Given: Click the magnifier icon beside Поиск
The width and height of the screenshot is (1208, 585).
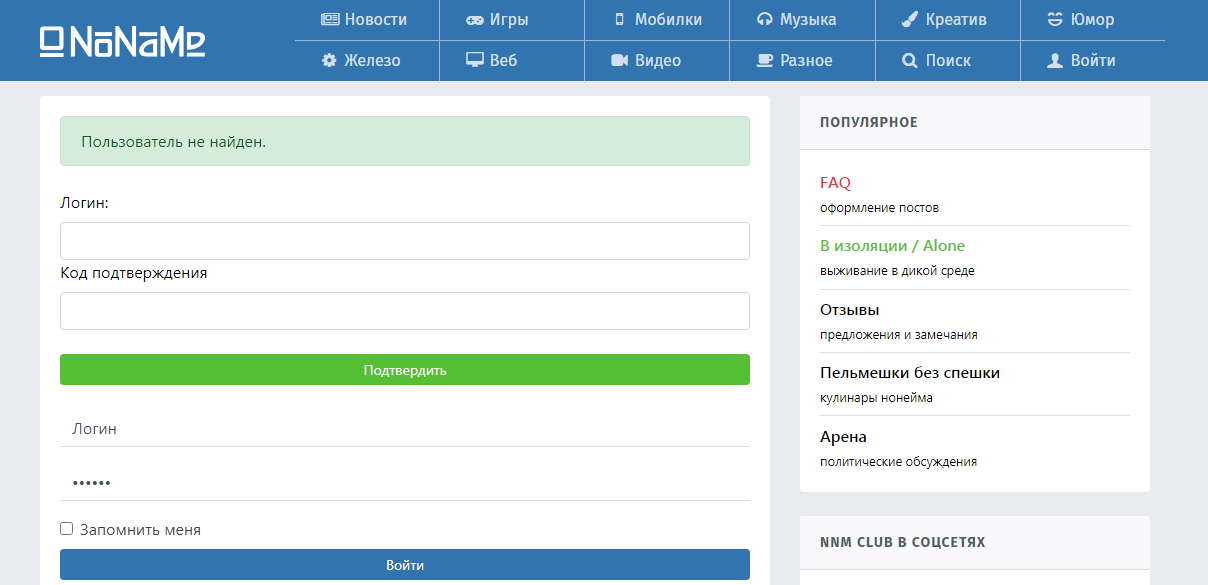Looking at the screenshot, I should (x=910, y=60).
